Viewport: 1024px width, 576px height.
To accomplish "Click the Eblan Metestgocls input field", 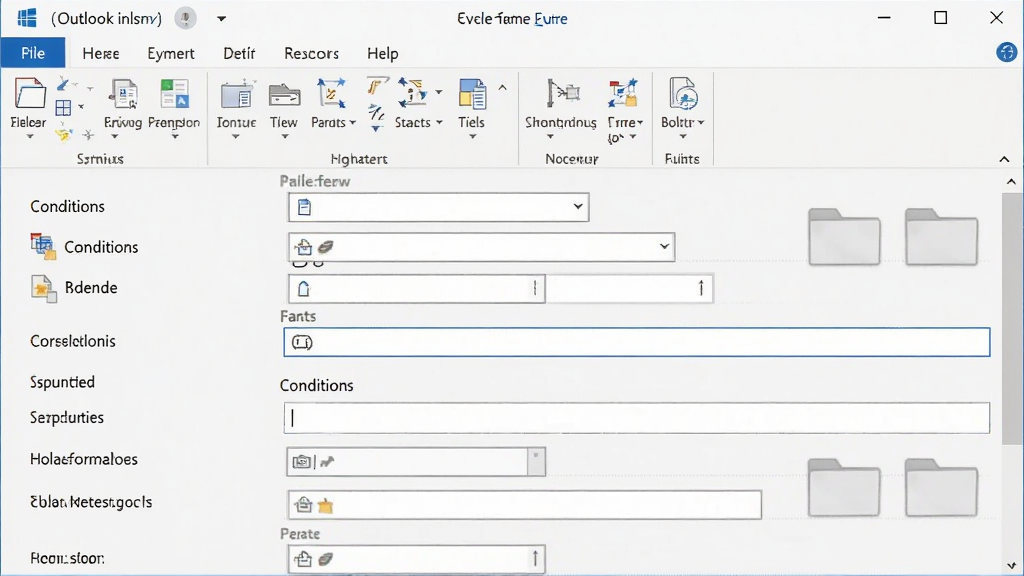I will 524,505.
